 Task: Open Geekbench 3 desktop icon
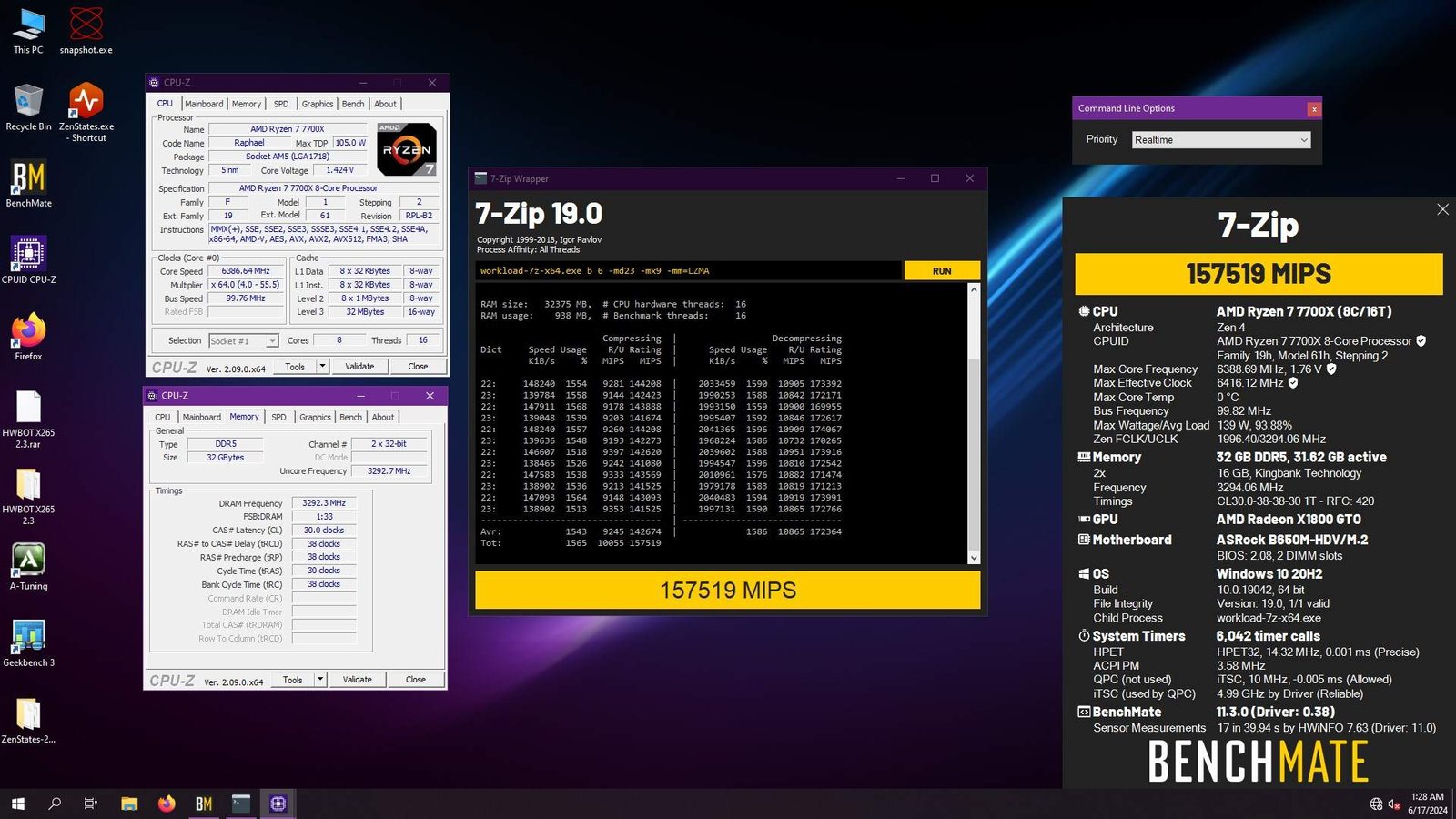pos(28,638)
